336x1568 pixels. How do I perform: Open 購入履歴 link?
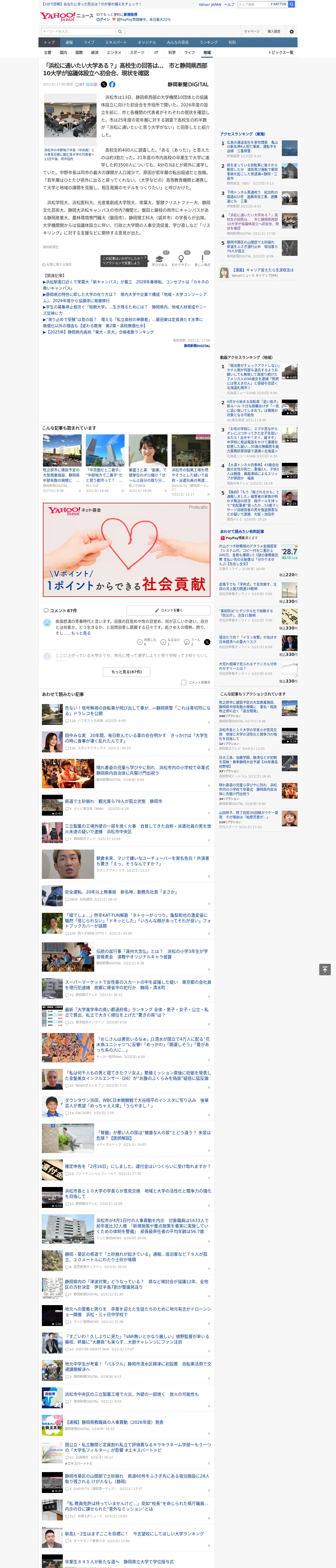(274, 31)
